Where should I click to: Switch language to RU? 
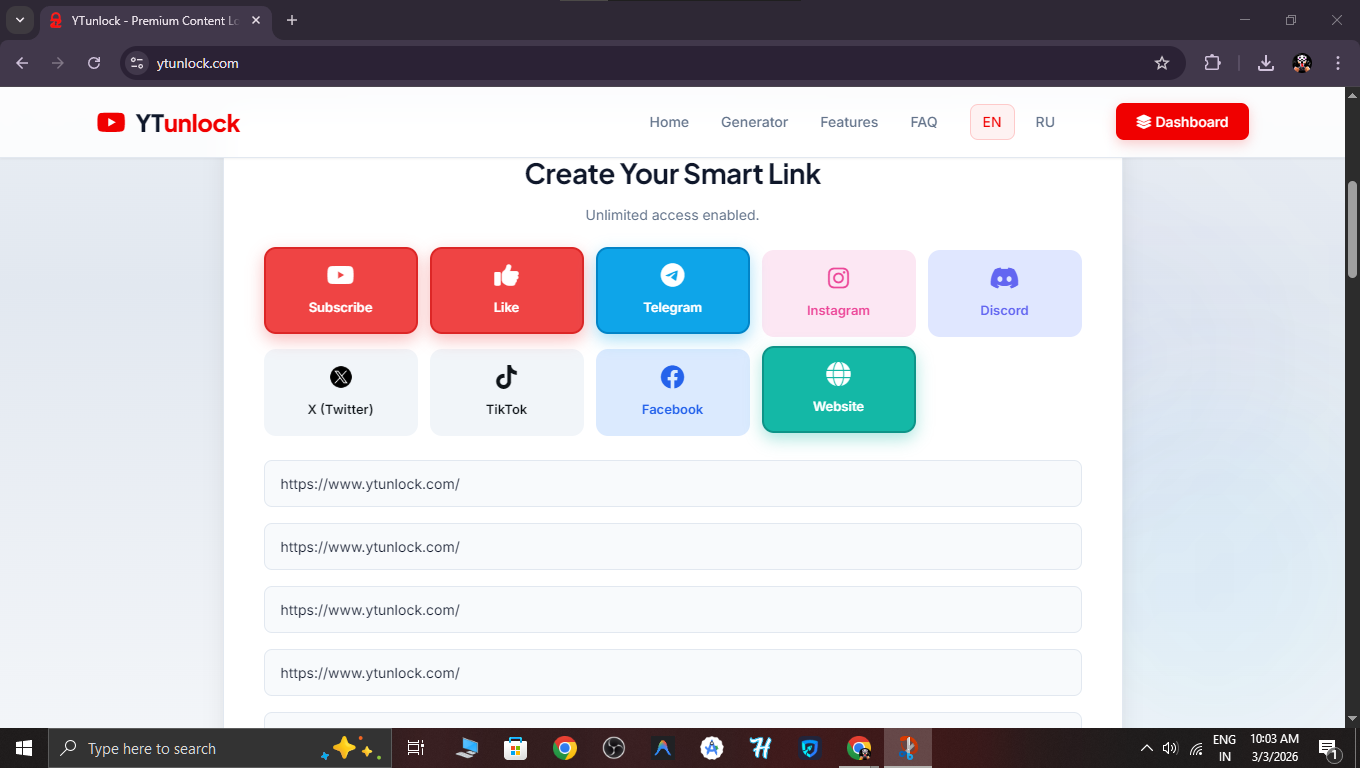click(x=1045, y=122)
